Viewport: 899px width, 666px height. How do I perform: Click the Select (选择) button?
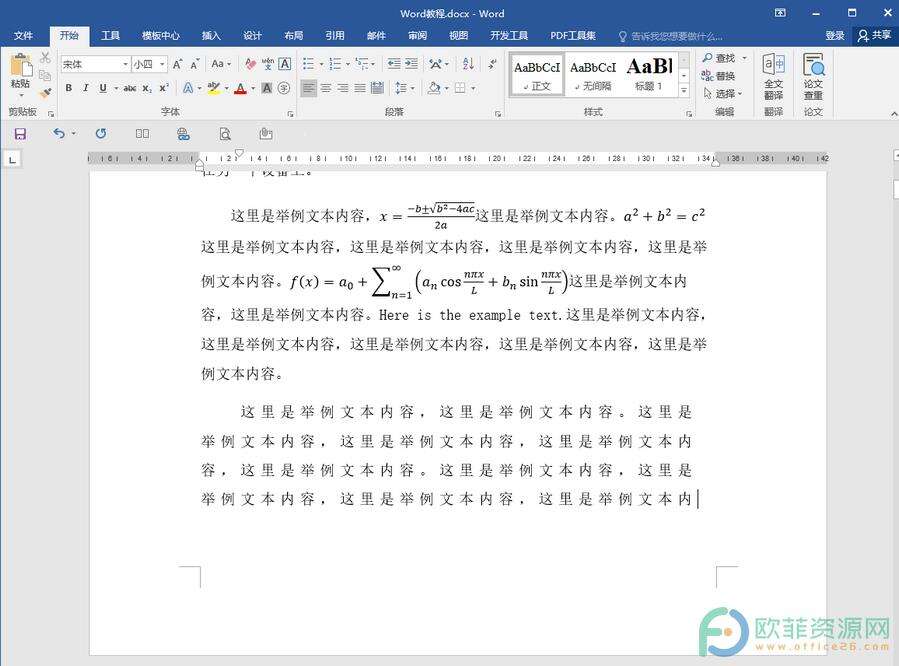click(722, 93)
